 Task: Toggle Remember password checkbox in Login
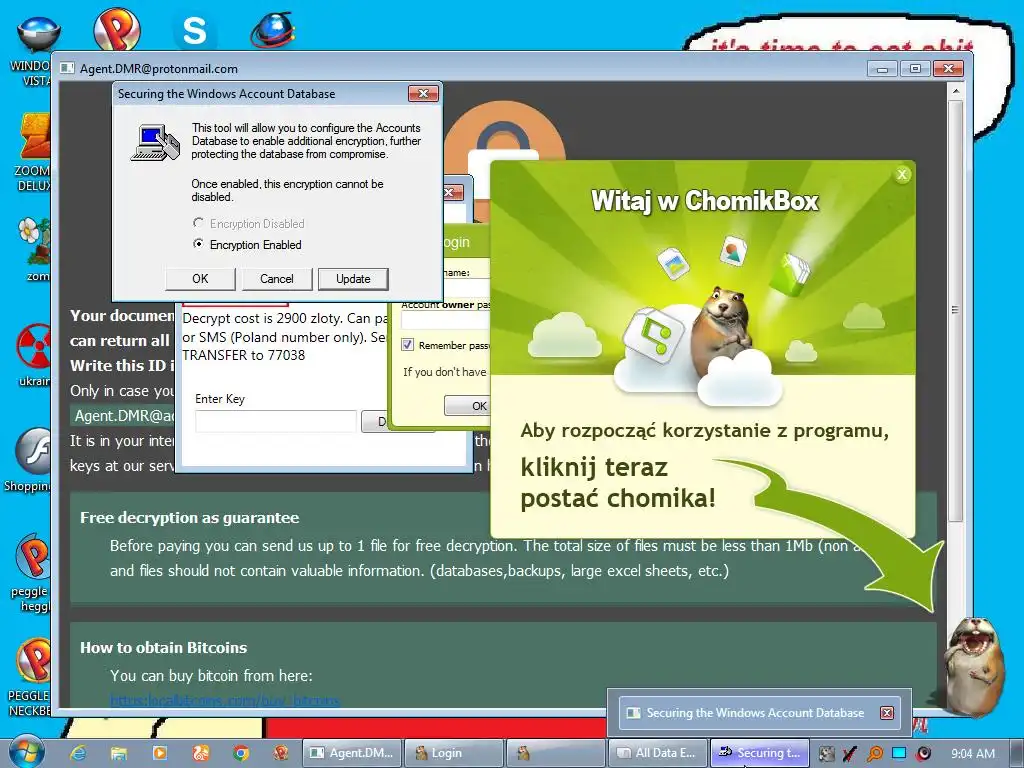coord(408,344)
